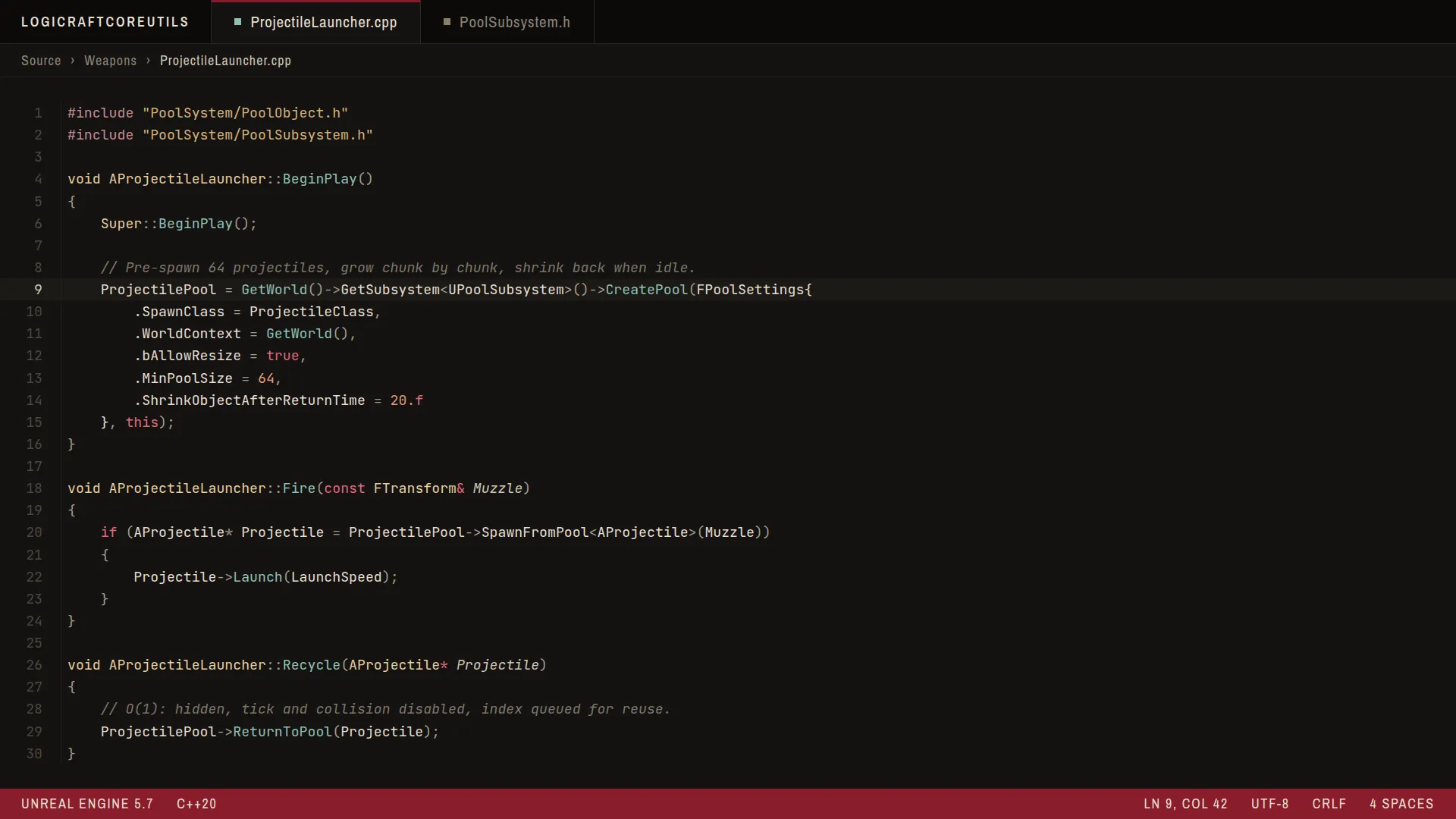Screen dimensions: 1456x819
Task: Click the Recycle function name on line 26
Action: pyautogui.click(x=312, y=665)
